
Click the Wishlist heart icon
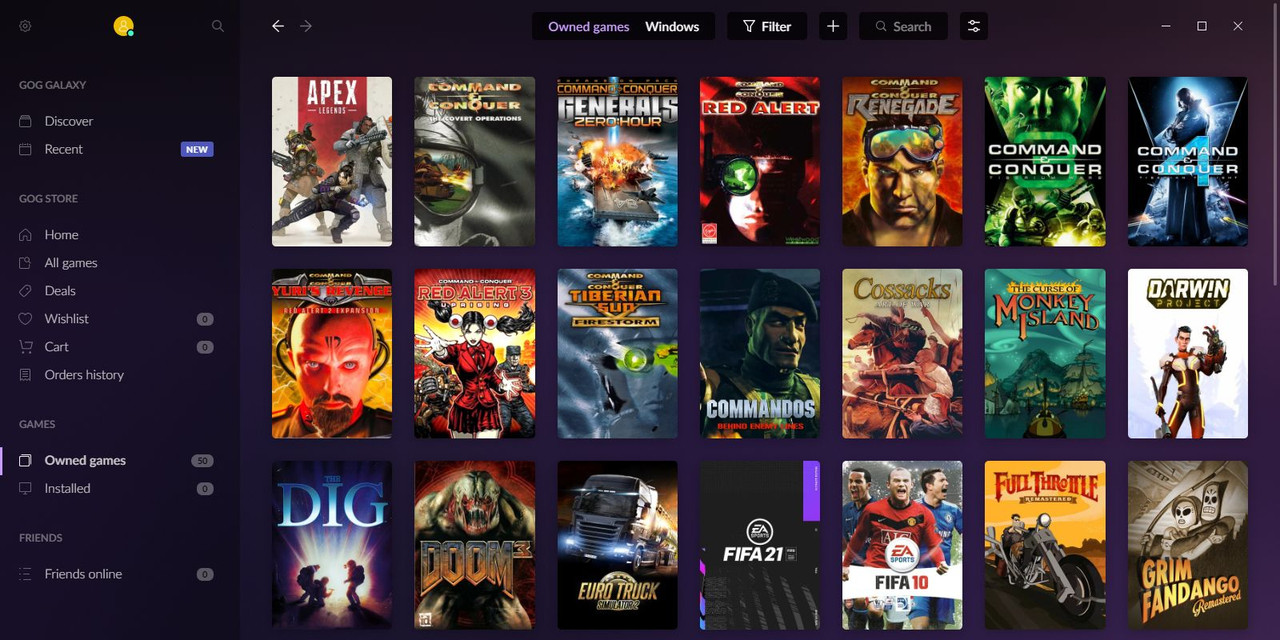[26, 319]
